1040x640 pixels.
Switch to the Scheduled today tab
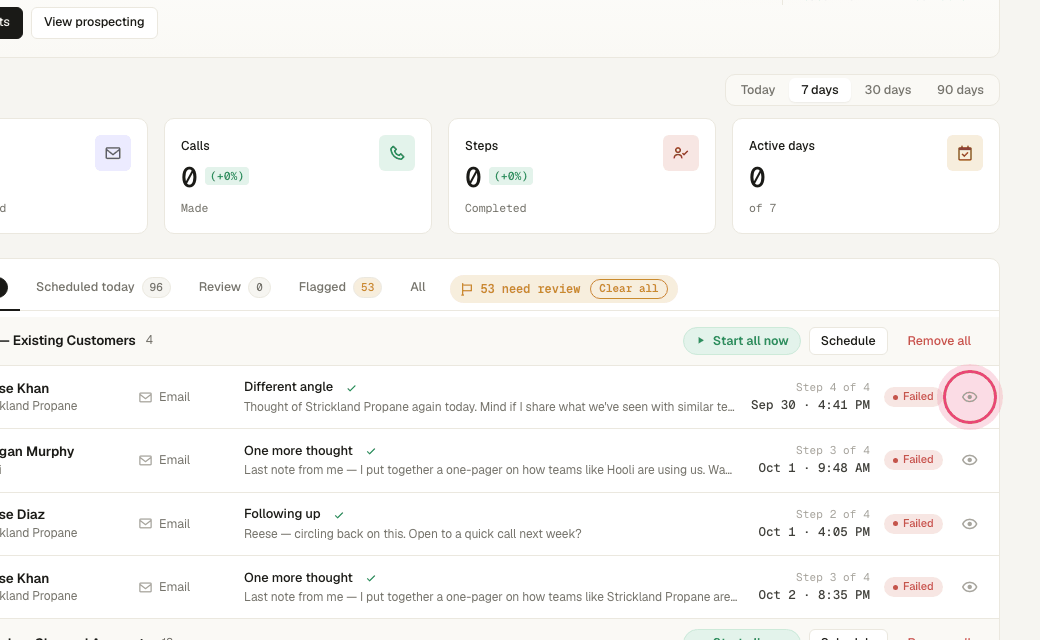point(103,287)
